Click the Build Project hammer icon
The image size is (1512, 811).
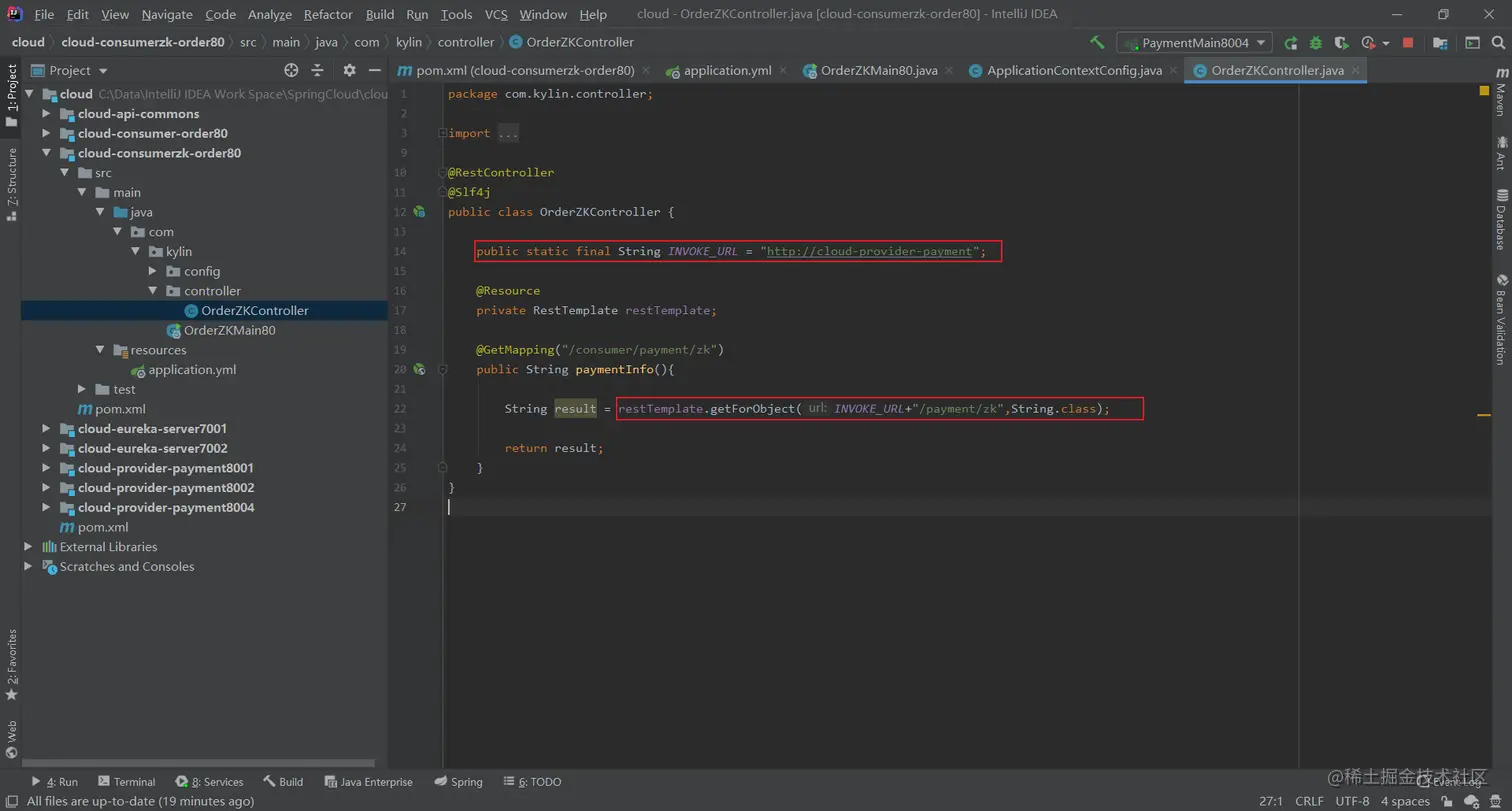click(1097, 43)
